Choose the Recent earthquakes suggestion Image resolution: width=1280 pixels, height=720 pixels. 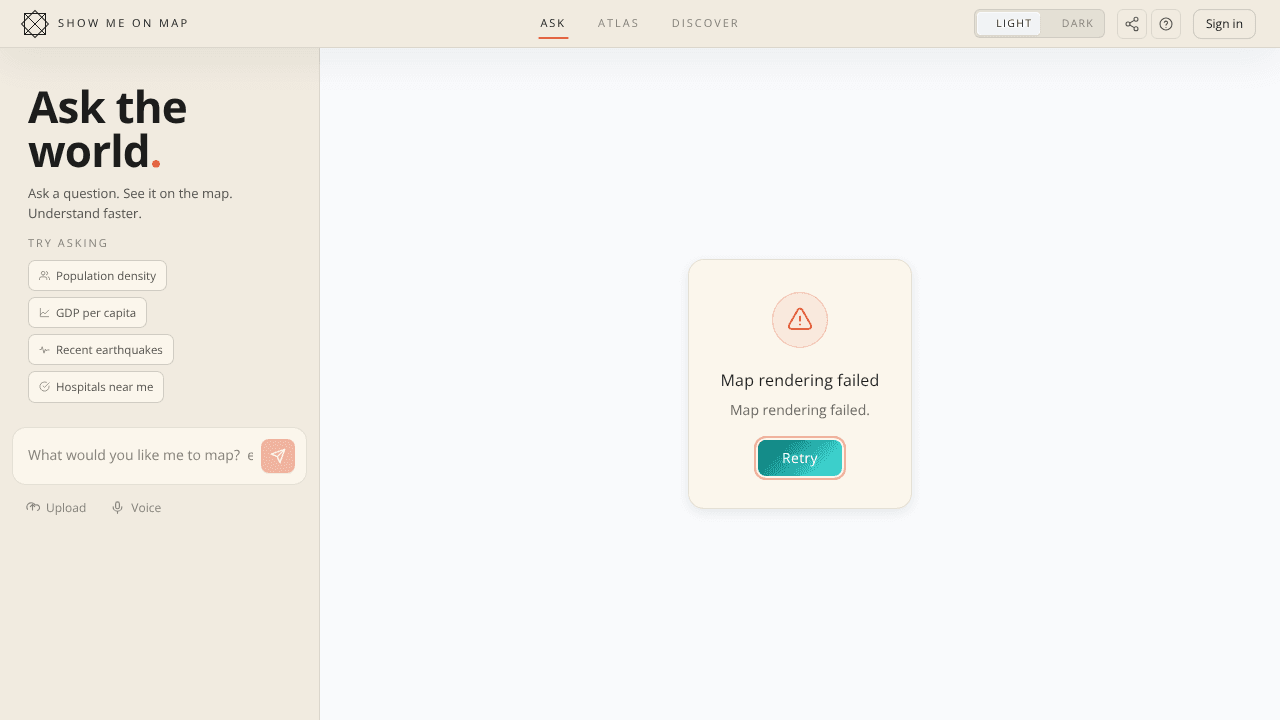[101, 350]
